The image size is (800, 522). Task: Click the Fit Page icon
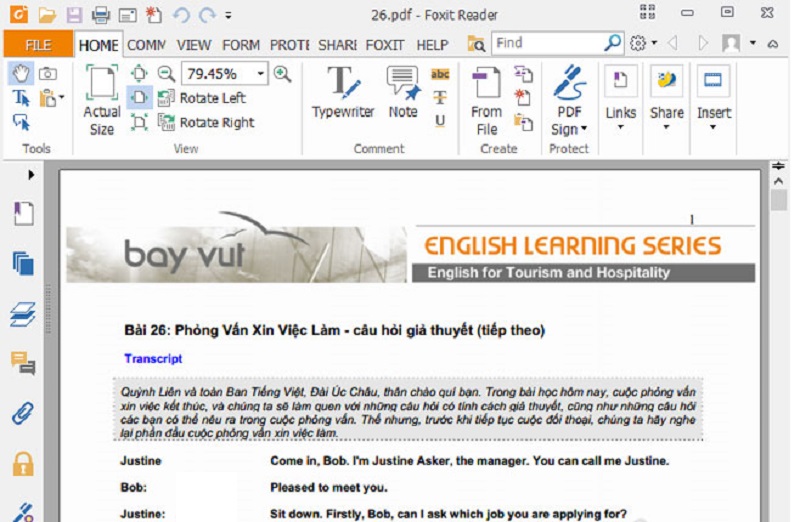coord(139,73)
